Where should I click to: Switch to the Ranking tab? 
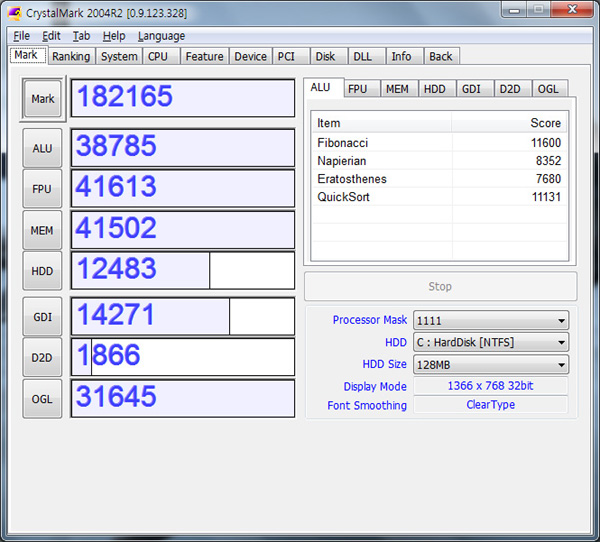71,56
